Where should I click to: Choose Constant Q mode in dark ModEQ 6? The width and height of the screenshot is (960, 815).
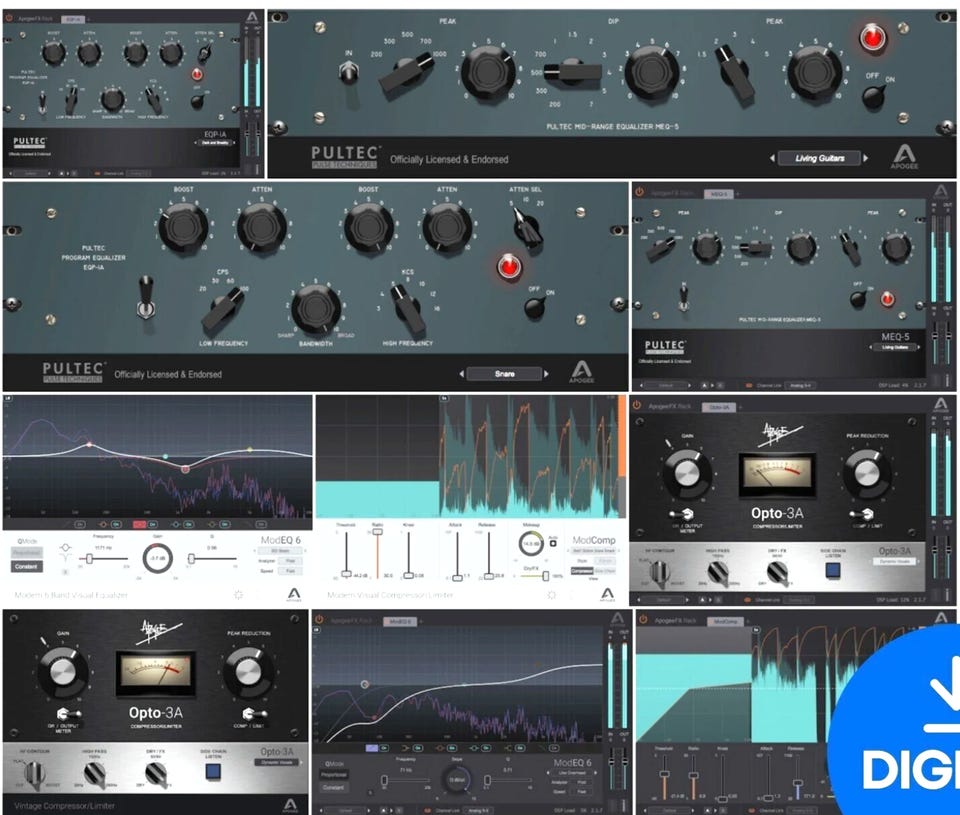(334, 787)
